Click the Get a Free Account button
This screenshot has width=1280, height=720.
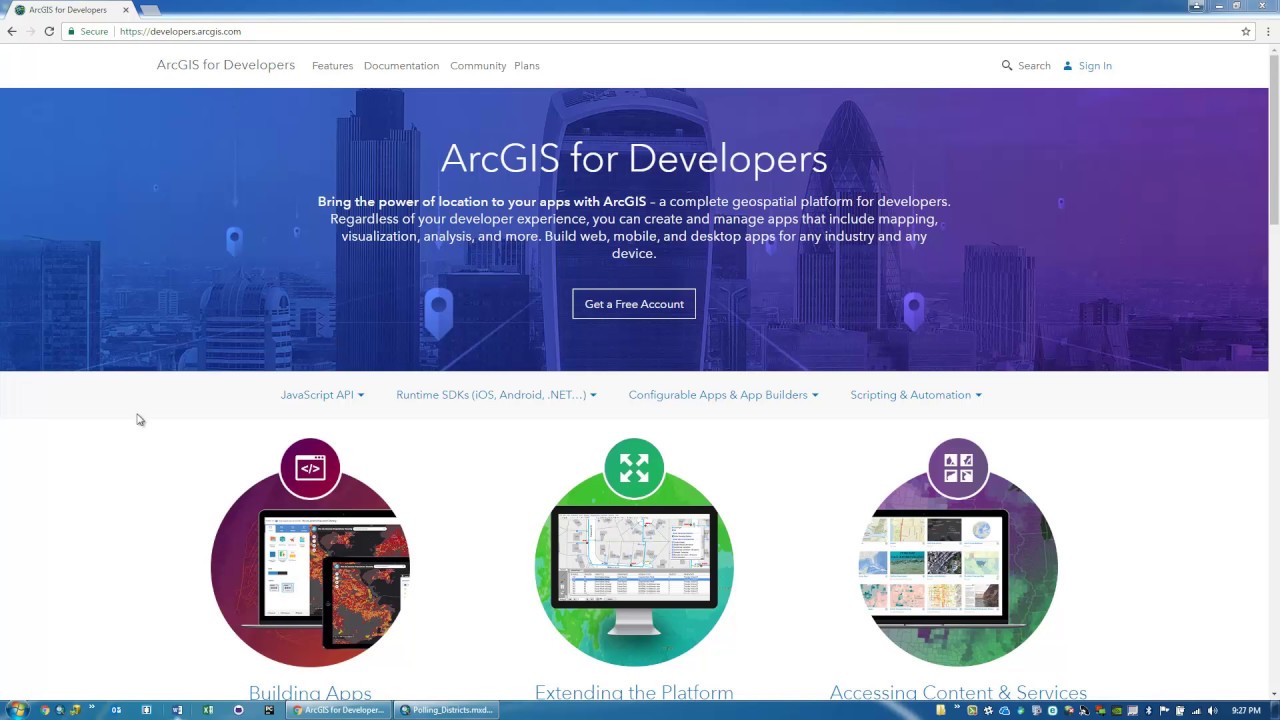(634, 304)
